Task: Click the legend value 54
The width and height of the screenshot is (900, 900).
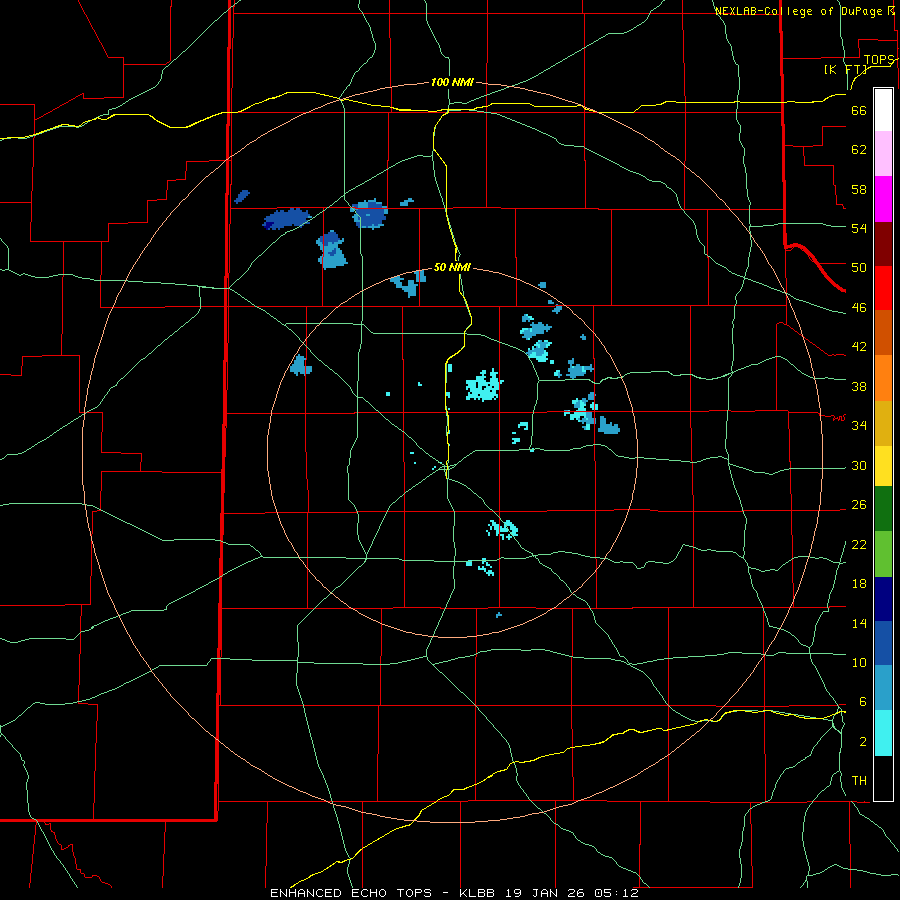Action: 859,228
